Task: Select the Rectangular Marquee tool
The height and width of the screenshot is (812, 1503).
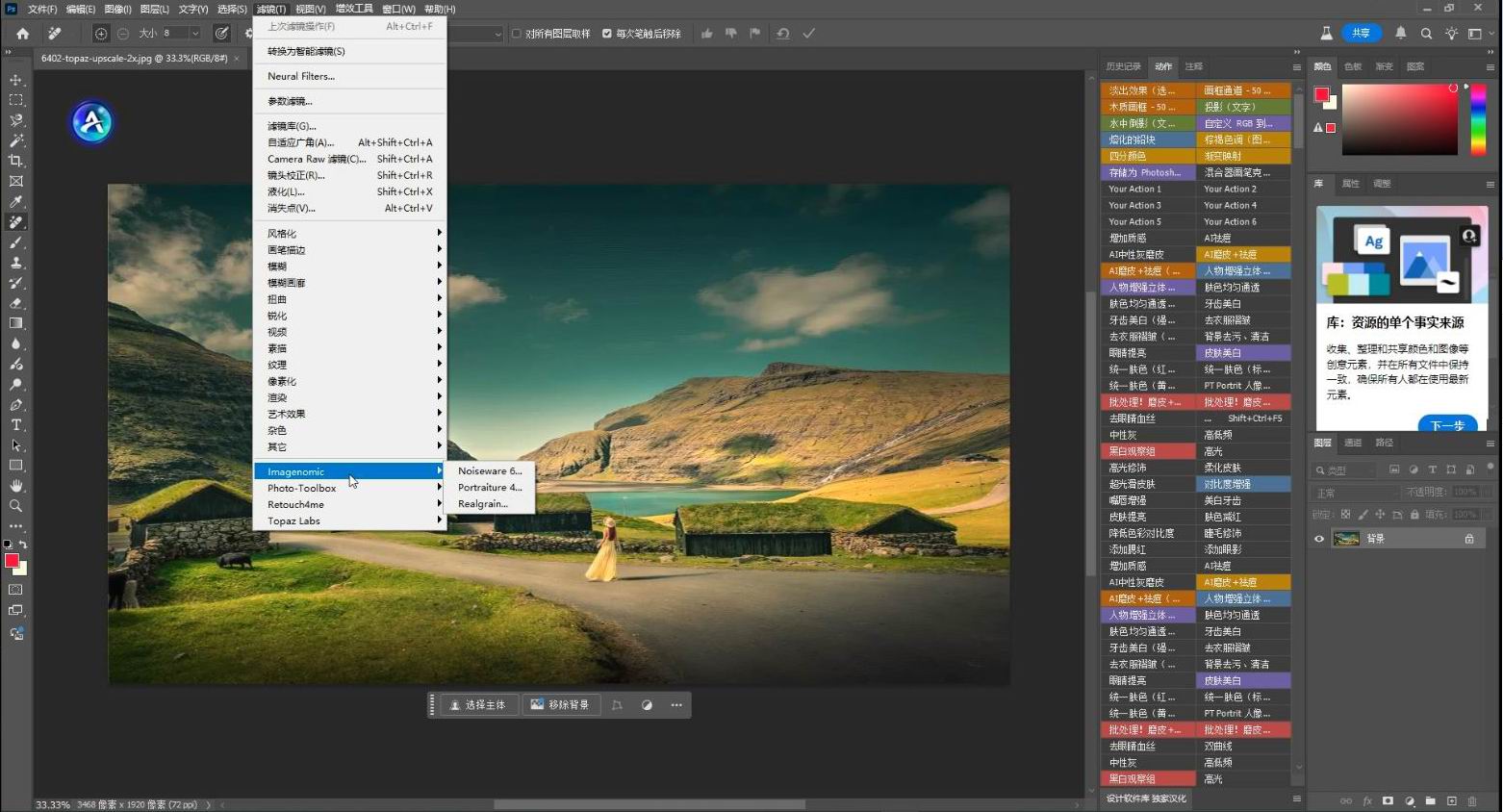Action: coord(16,100)
